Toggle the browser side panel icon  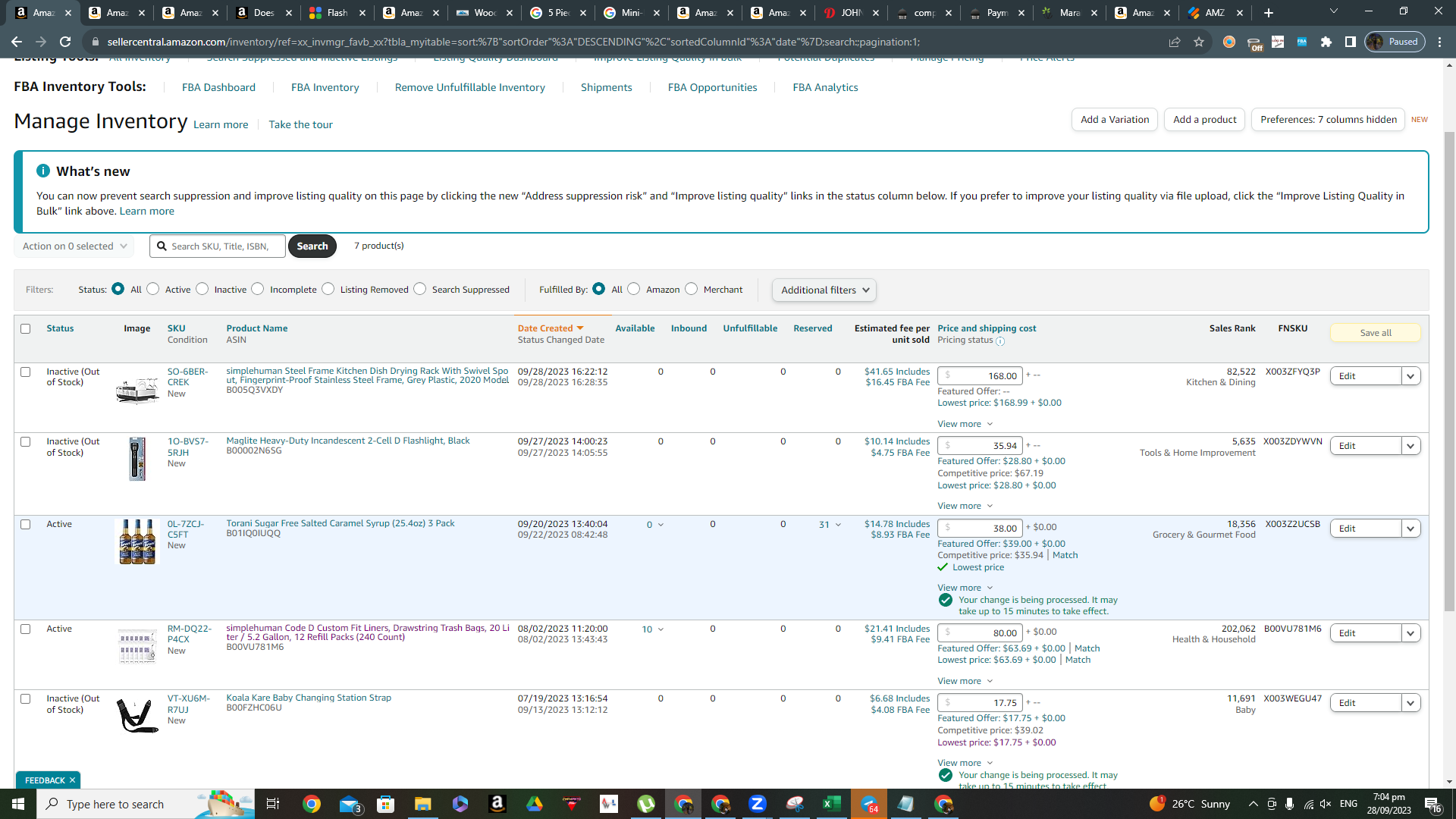[x=1351, y=42]
